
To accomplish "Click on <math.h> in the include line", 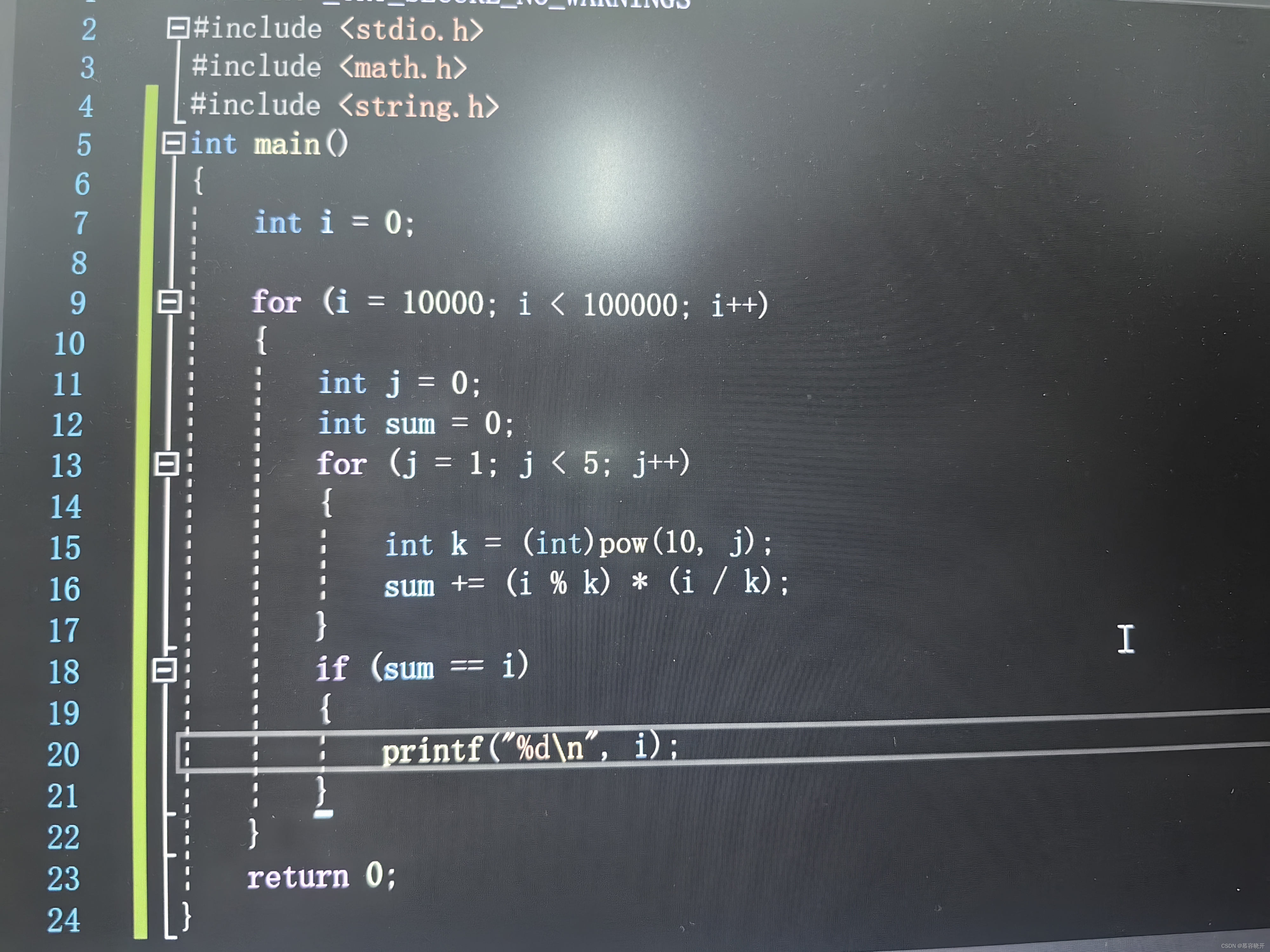I will pos(403,68).
